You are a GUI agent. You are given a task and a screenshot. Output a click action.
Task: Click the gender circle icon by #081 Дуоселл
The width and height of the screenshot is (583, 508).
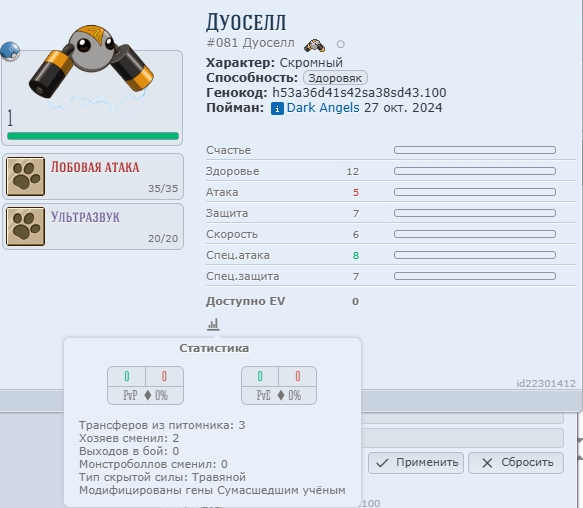(x=341, y=45)
